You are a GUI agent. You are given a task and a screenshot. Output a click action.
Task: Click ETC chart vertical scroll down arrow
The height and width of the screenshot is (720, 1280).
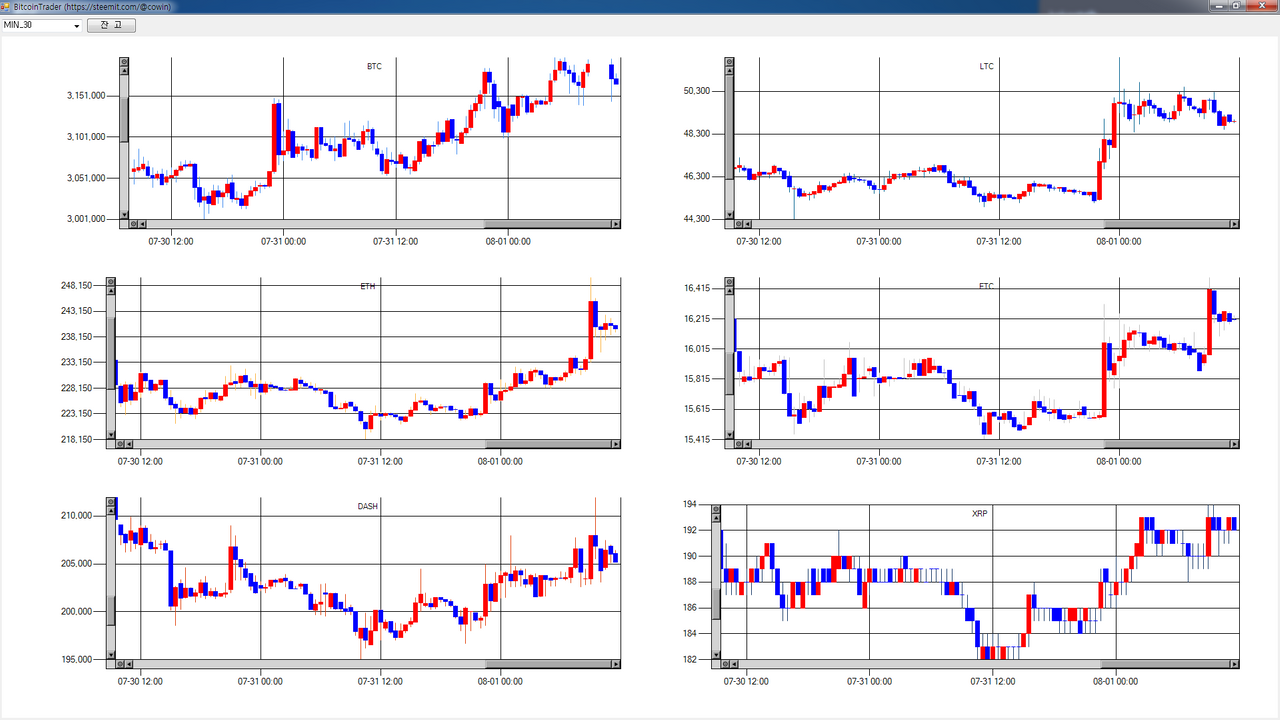point(729,434)
